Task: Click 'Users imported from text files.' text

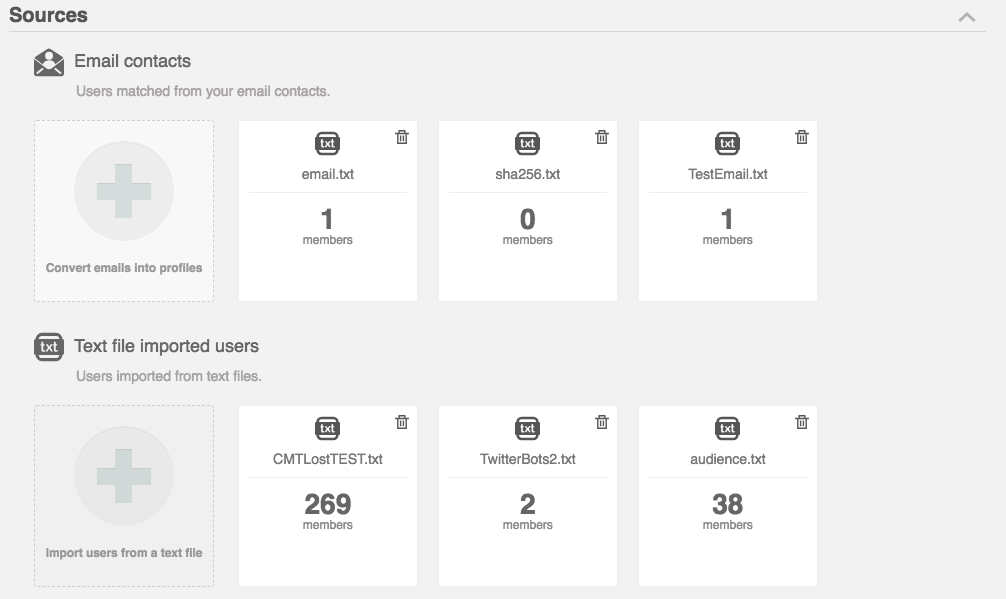Action: [169, 376]
